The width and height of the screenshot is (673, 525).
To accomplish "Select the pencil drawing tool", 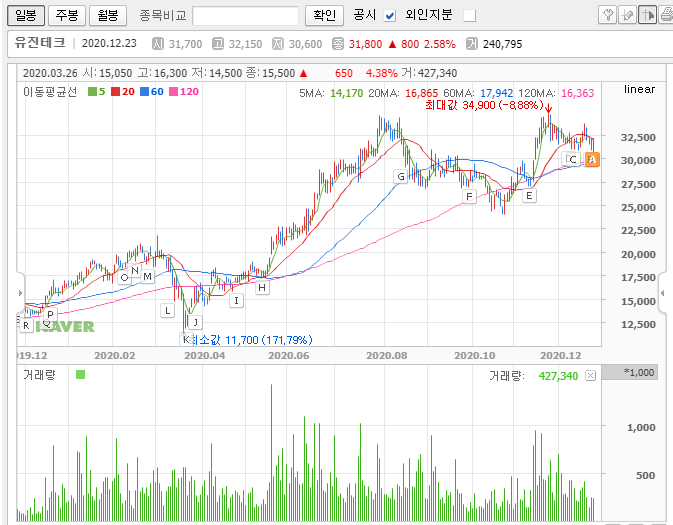I will 627,15.
